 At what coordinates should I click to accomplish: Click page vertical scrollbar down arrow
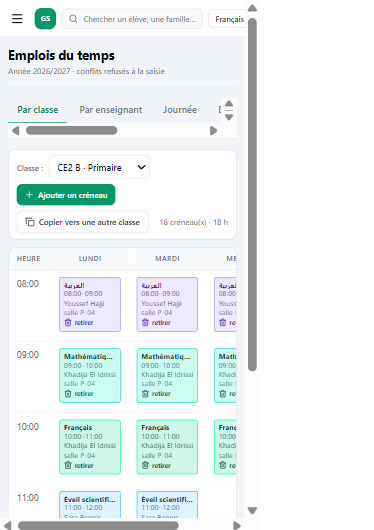tap(252, 510)
